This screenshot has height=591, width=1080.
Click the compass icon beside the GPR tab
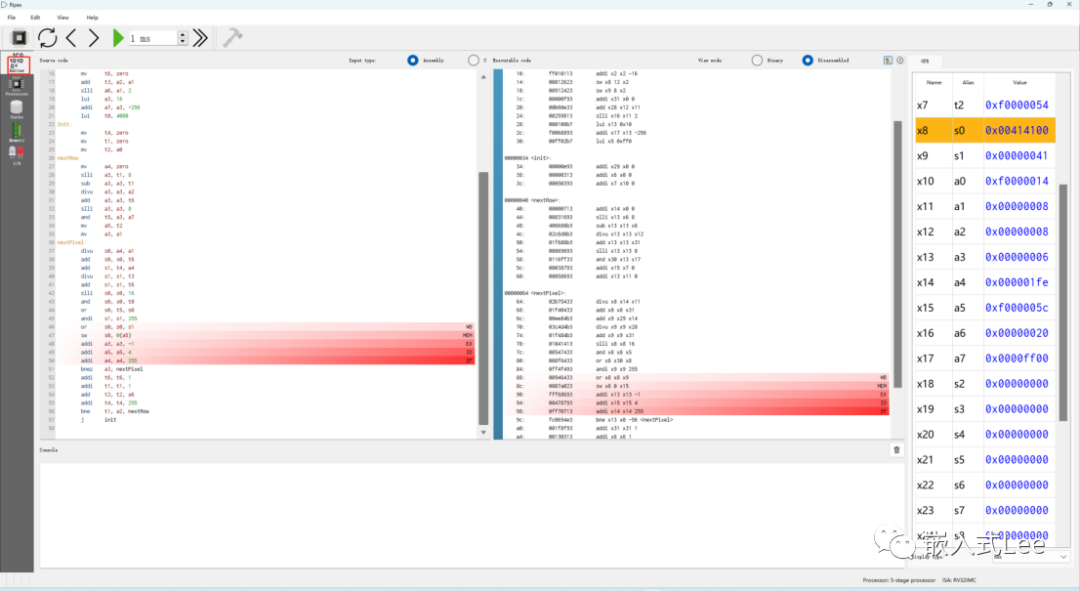(900, 61)
